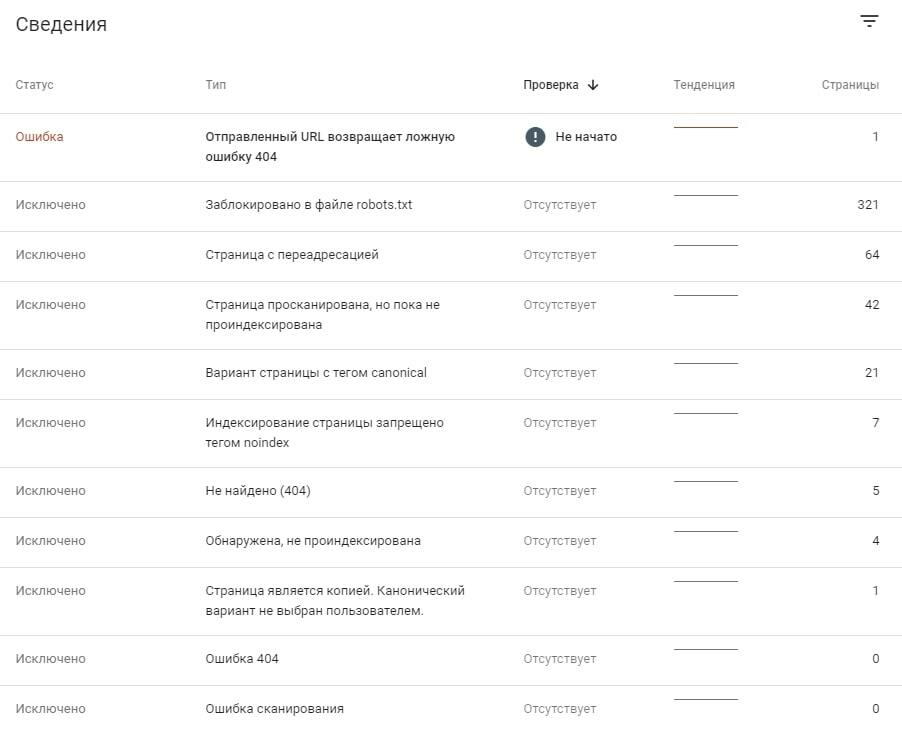Open the Страница просканирована, но пока не проиндексирована row
902x733 pixels.
[451, 315]
